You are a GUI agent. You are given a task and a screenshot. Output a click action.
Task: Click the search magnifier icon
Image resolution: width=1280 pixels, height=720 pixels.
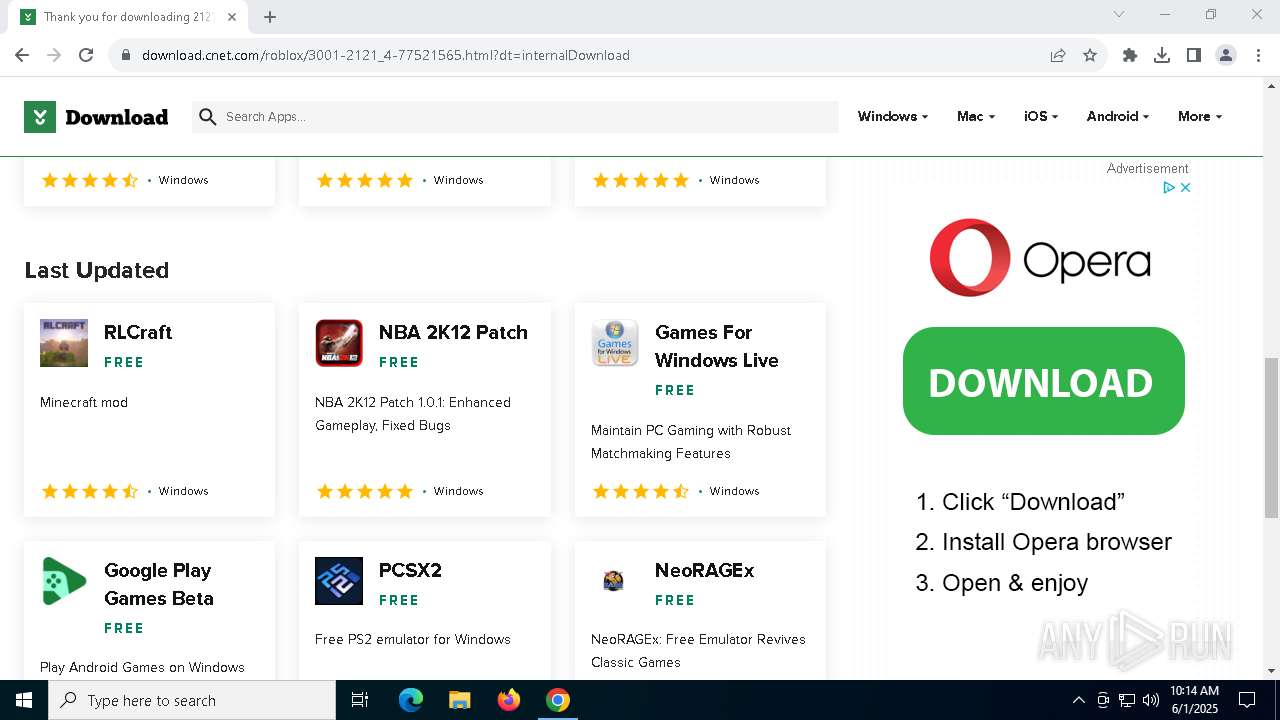(x=208, y=117)
